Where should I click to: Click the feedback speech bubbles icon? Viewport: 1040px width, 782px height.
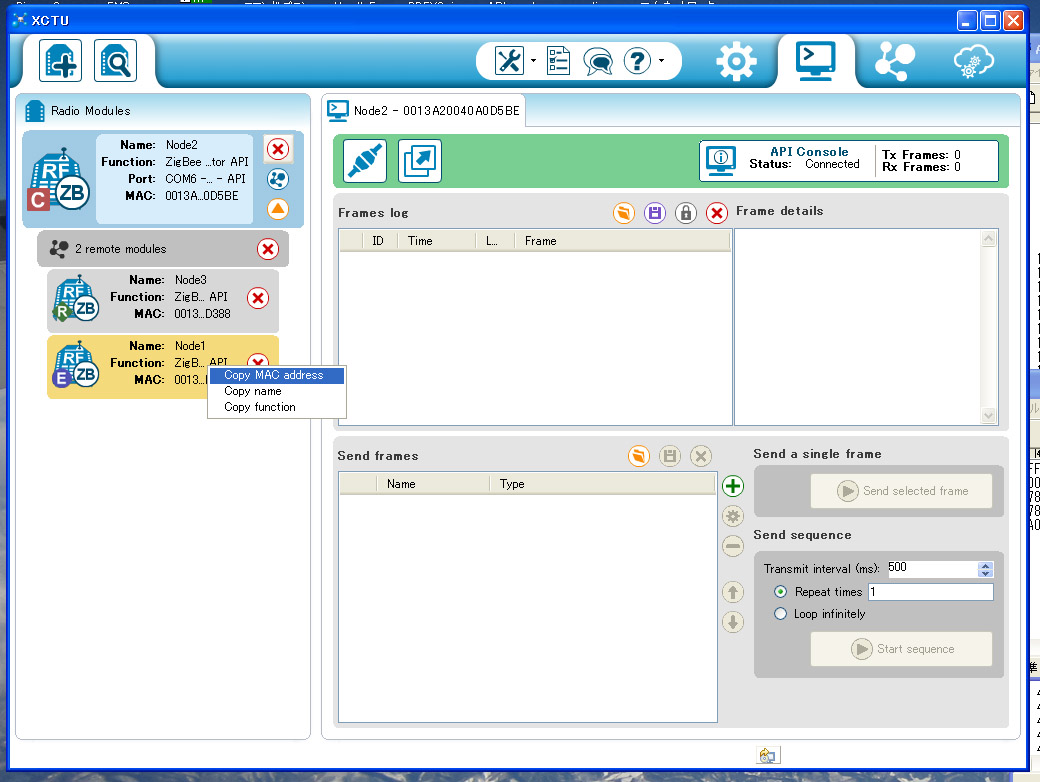[x=598, y=62]
